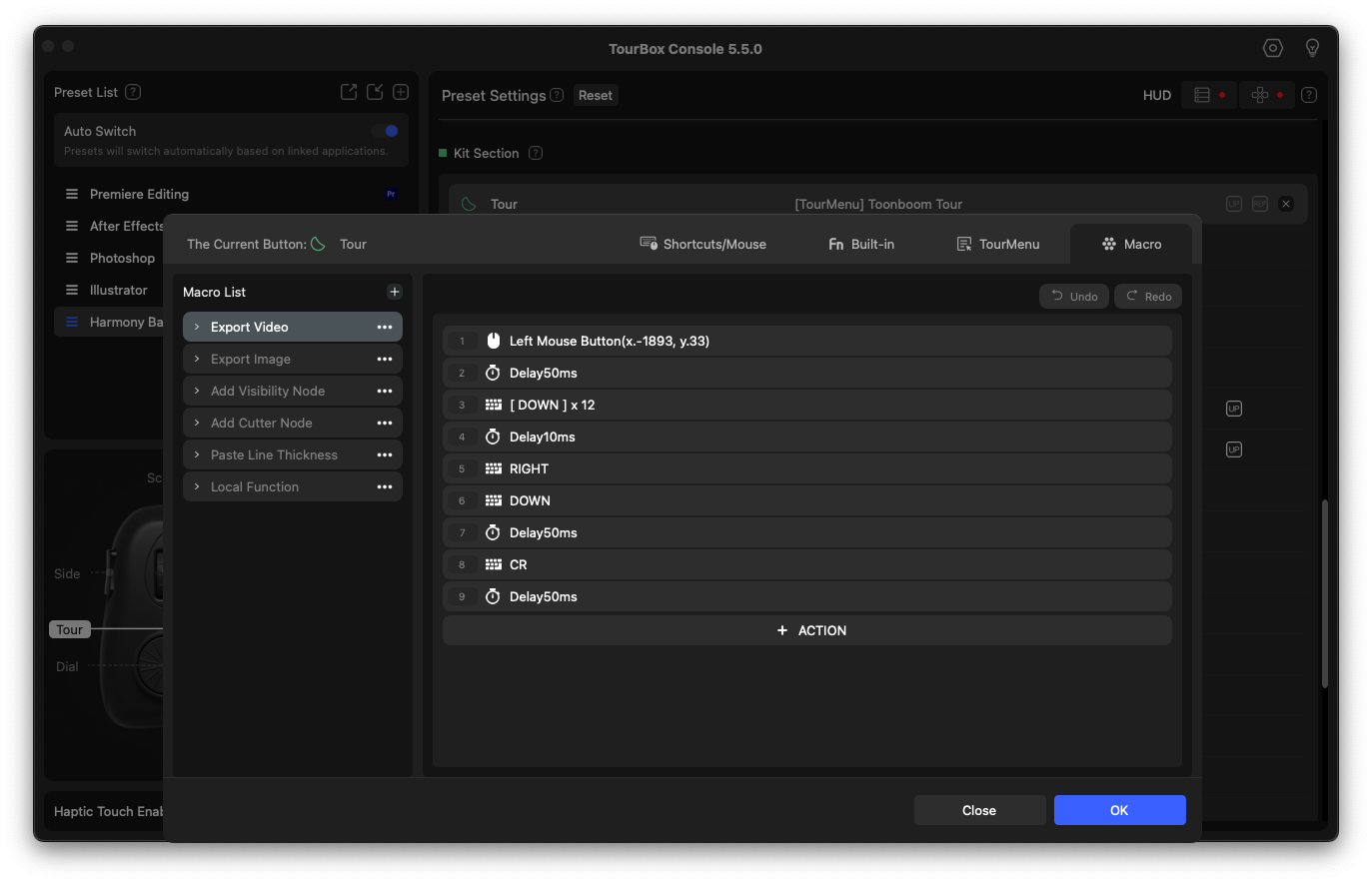Remove Tour assignment with X icon
This screenshot has height=883, width=1372.
(x=1286, y=204)
